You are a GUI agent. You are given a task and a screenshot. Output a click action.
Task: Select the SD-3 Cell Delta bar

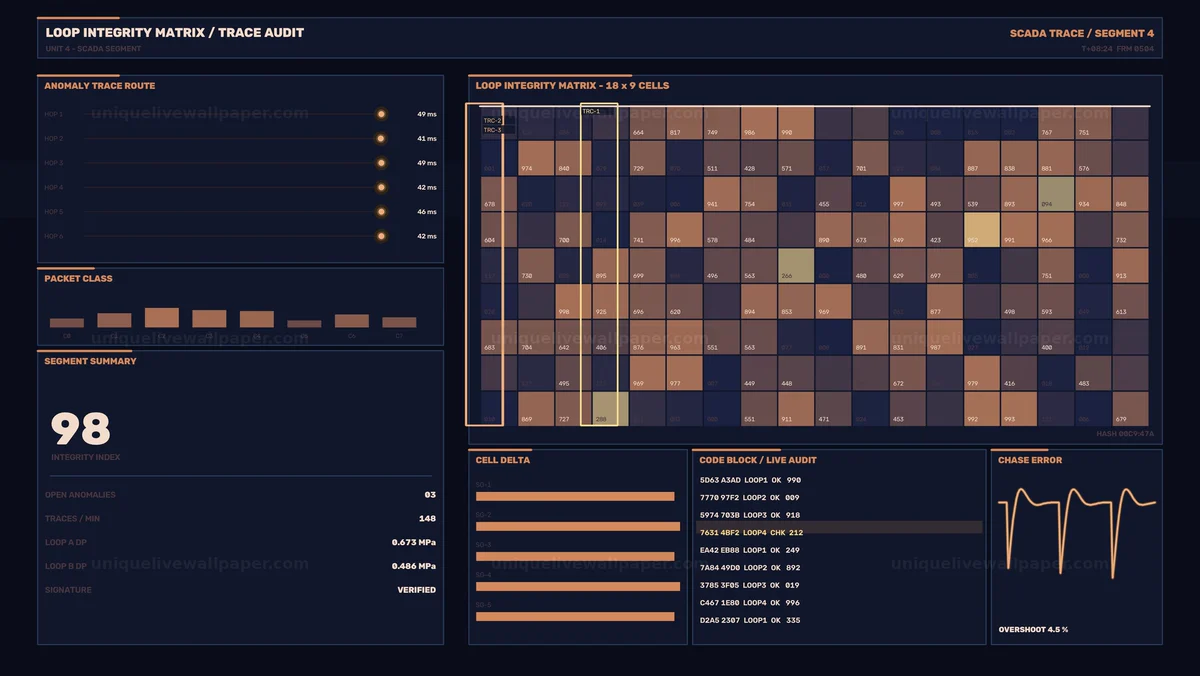click(575, 556)
